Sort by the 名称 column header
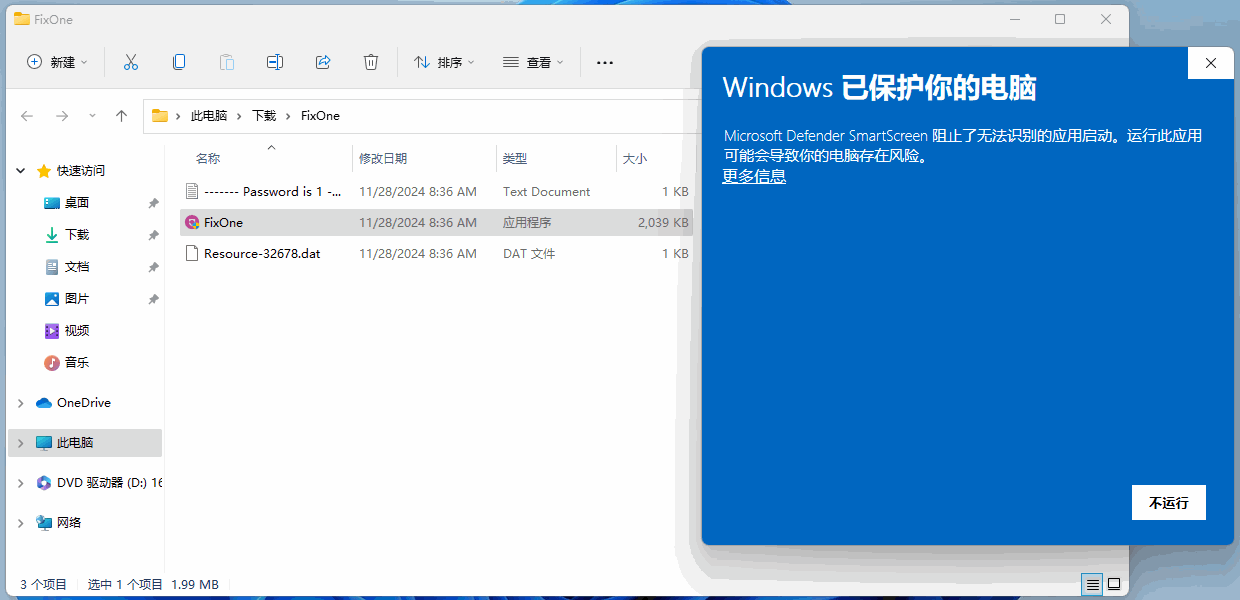This screenshot has height=600, width=1240. (208, 159)
